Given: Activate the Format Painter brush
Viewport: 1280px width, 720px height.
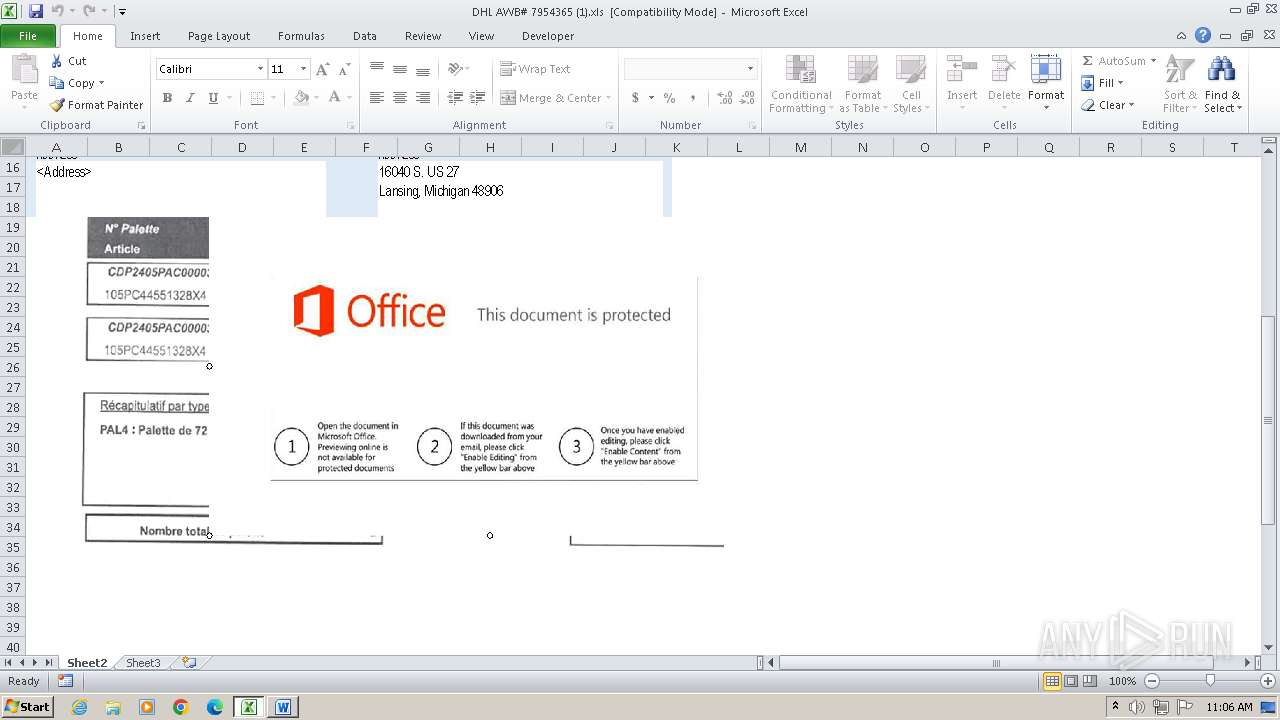Looking at the screenshot, I should pyautogui.click(x=96, y=105).
